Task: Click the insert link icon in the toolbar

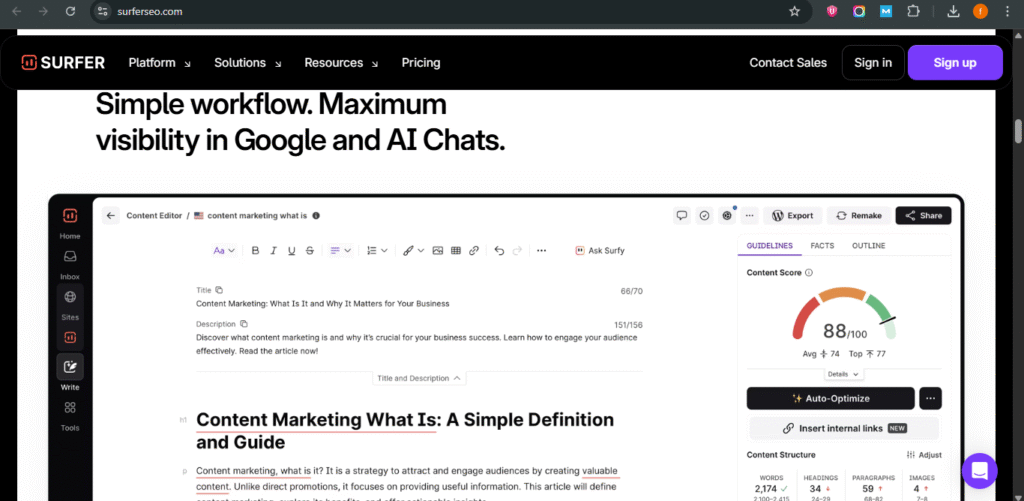Action: click(474, 250)
